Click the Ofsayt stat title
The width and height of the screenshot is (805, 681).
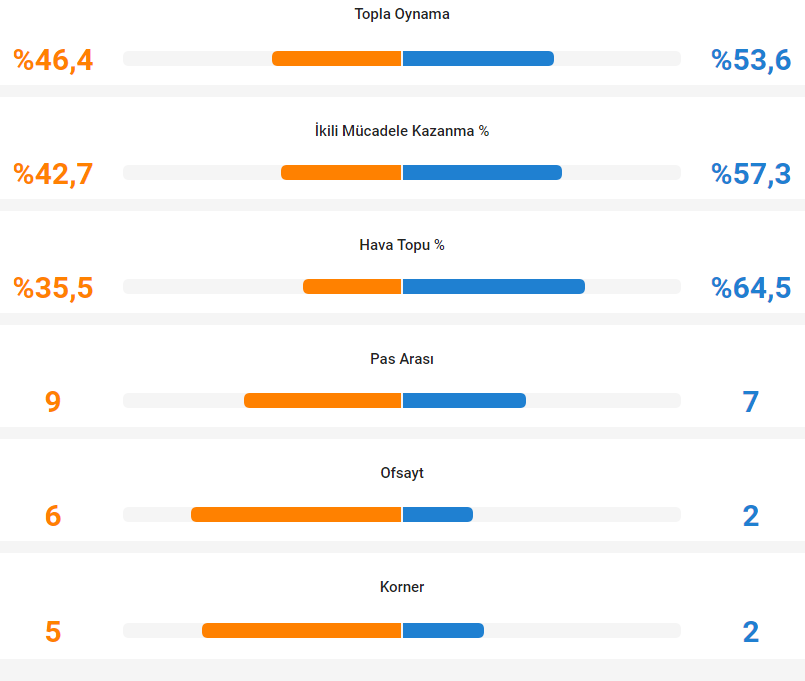[x=402, y=473]
